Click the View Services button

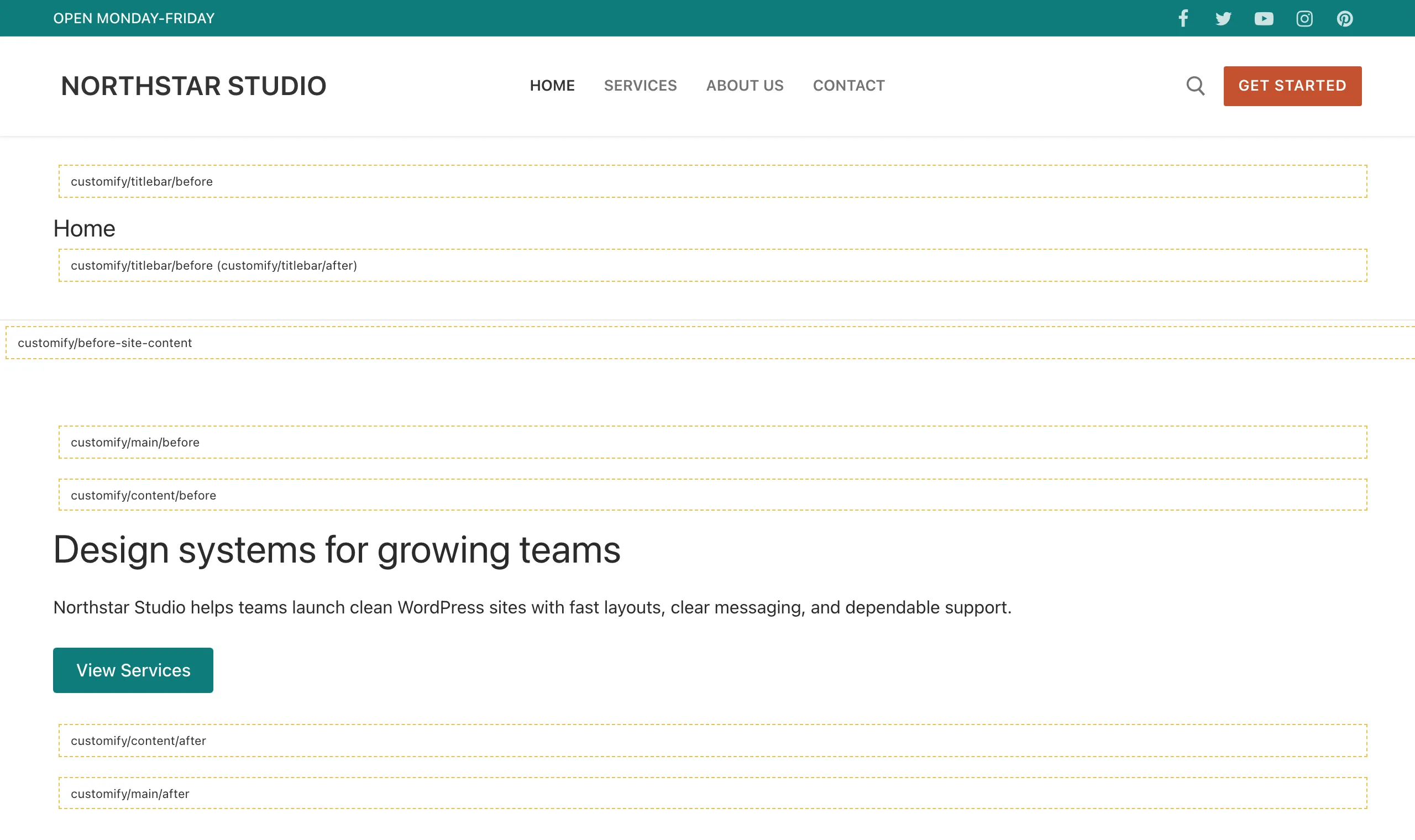coord(133,670)
